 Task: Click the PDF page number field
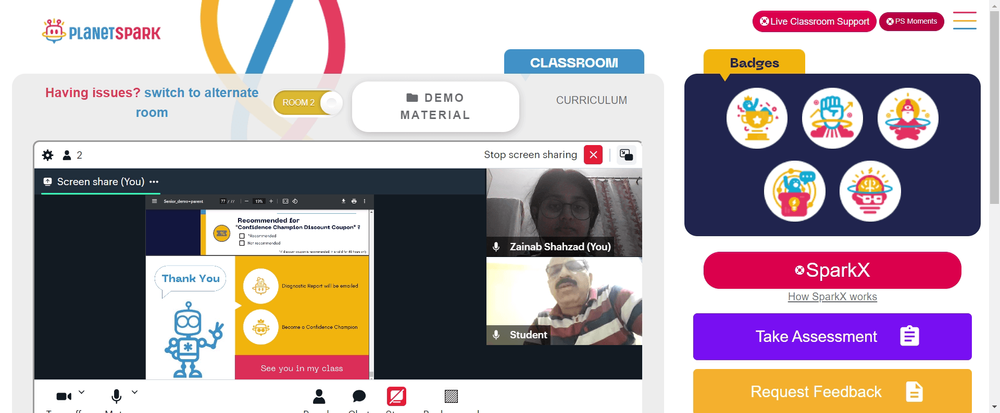(223, 201)
